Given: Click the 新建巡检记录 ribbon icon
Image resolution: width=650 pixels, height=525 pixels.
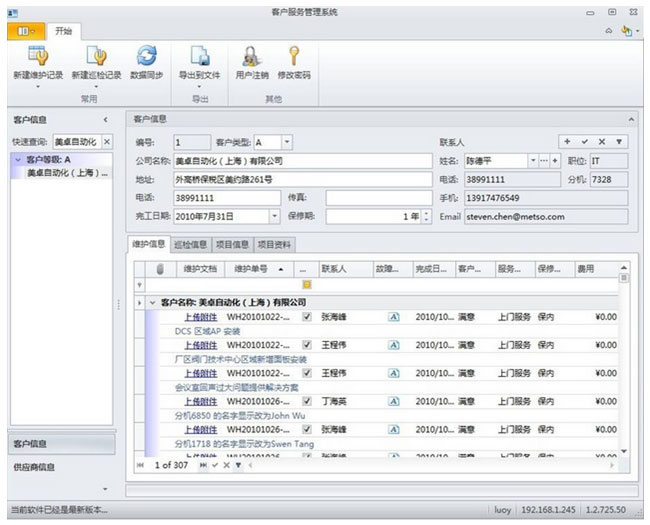Looking at the screenshot, I should 96,56.
